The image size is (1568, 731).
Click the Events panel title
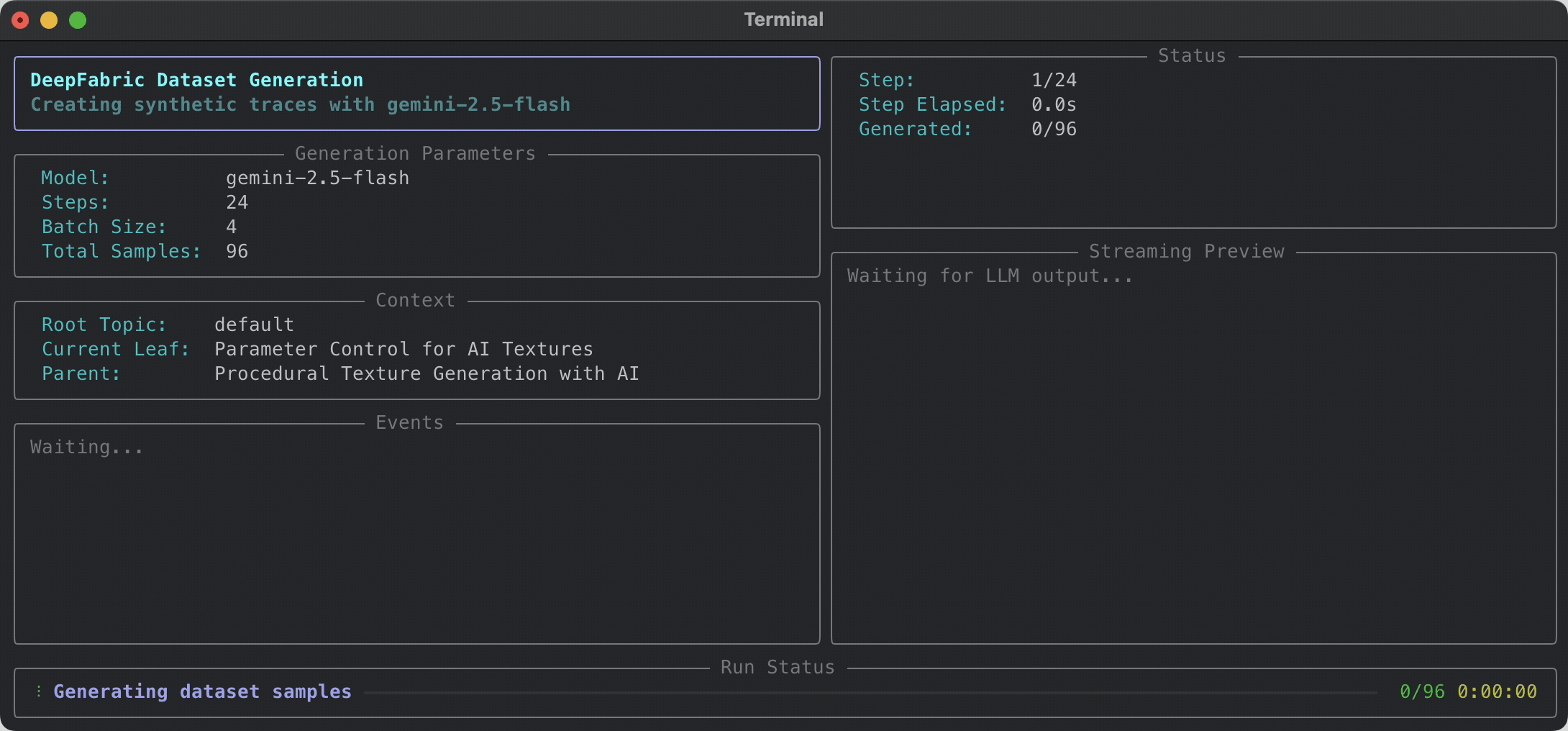pyautogui.click(x=409, y=423)
